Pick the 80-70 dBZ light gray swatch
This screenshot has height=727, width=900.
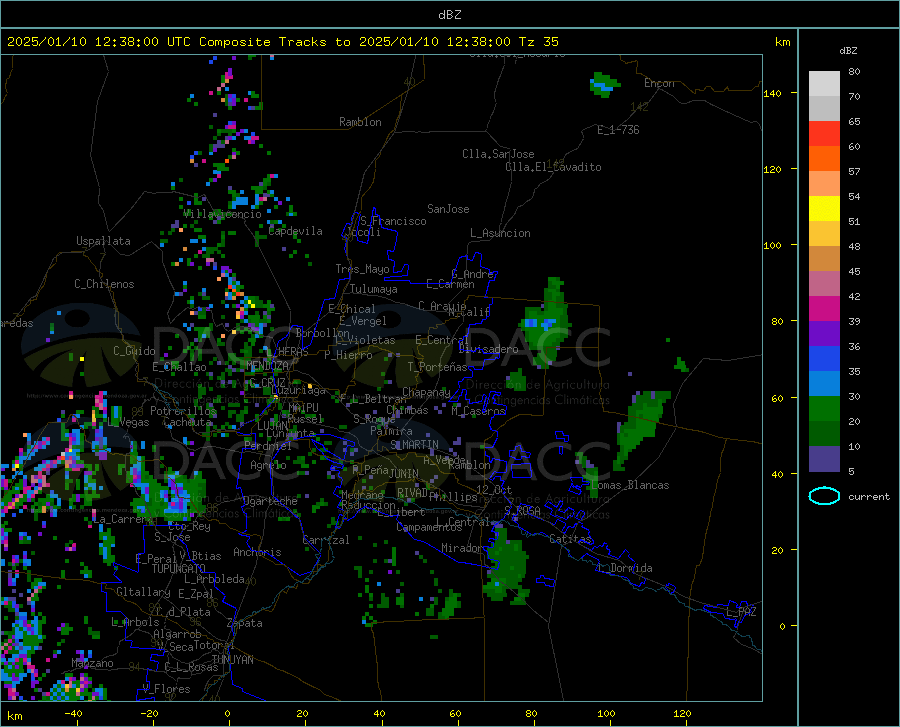click(824, 84)
